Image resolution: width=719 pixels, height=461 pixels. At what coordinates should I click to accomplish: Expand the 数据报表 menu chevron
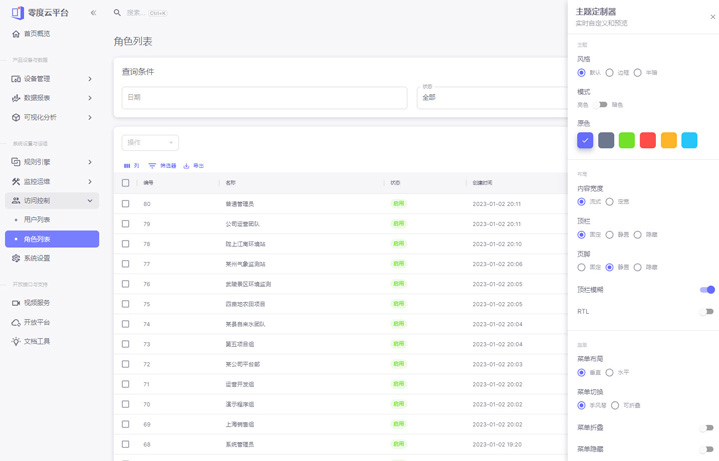(x=90, y=98)
